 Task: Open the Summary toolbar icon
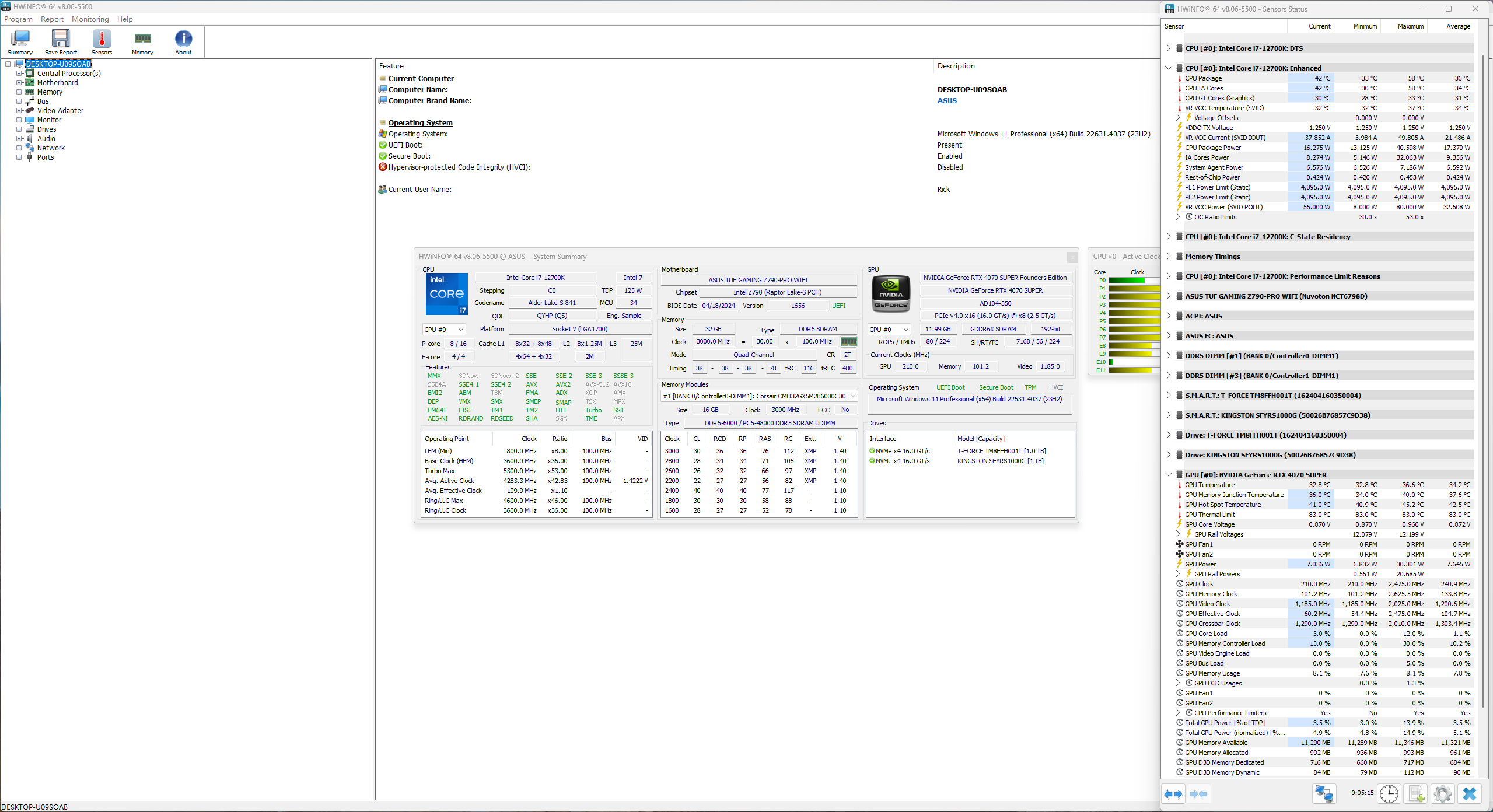pyautogui.click(x=20, y=41)
